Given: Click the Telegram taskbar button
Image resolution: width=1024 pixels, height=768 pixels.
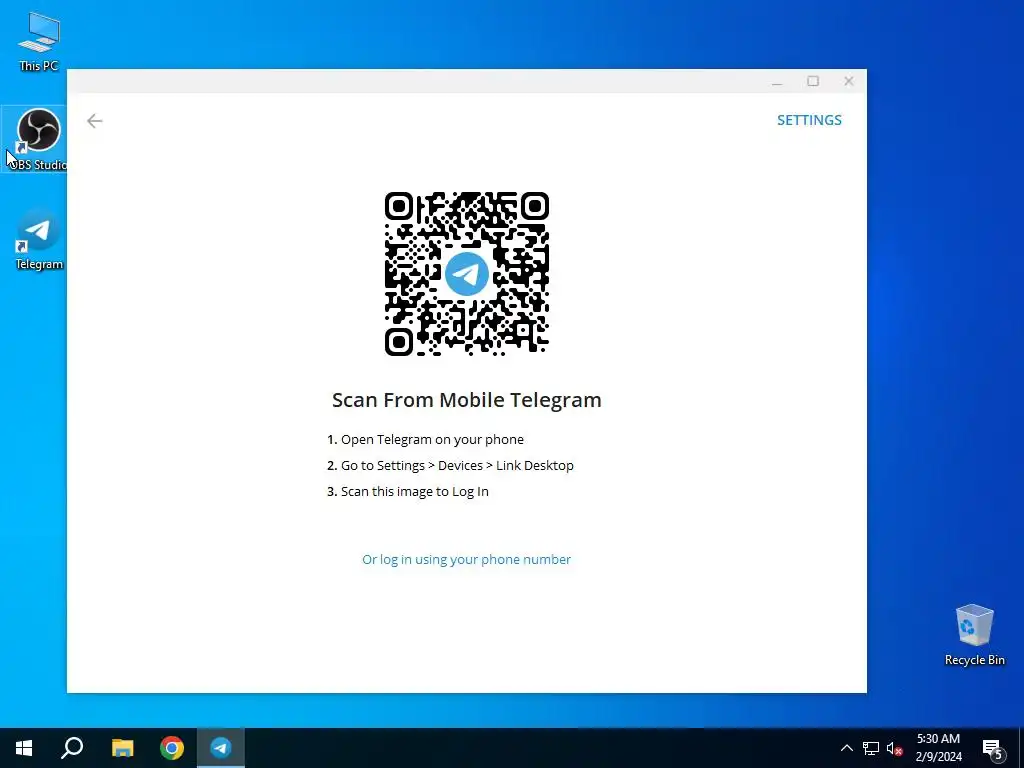Looking at the screenshot, I should (221, 748).
